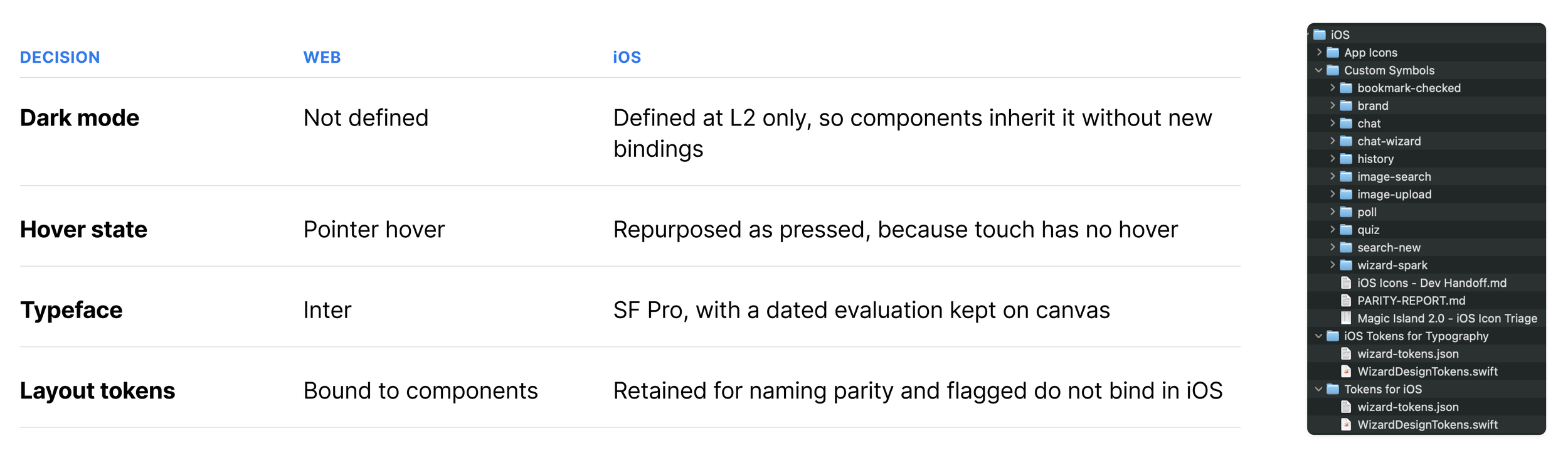This screenshot has height=460, width=1568.
Task: Expand the chat-wizard folder chevron
Action: 1332,141
